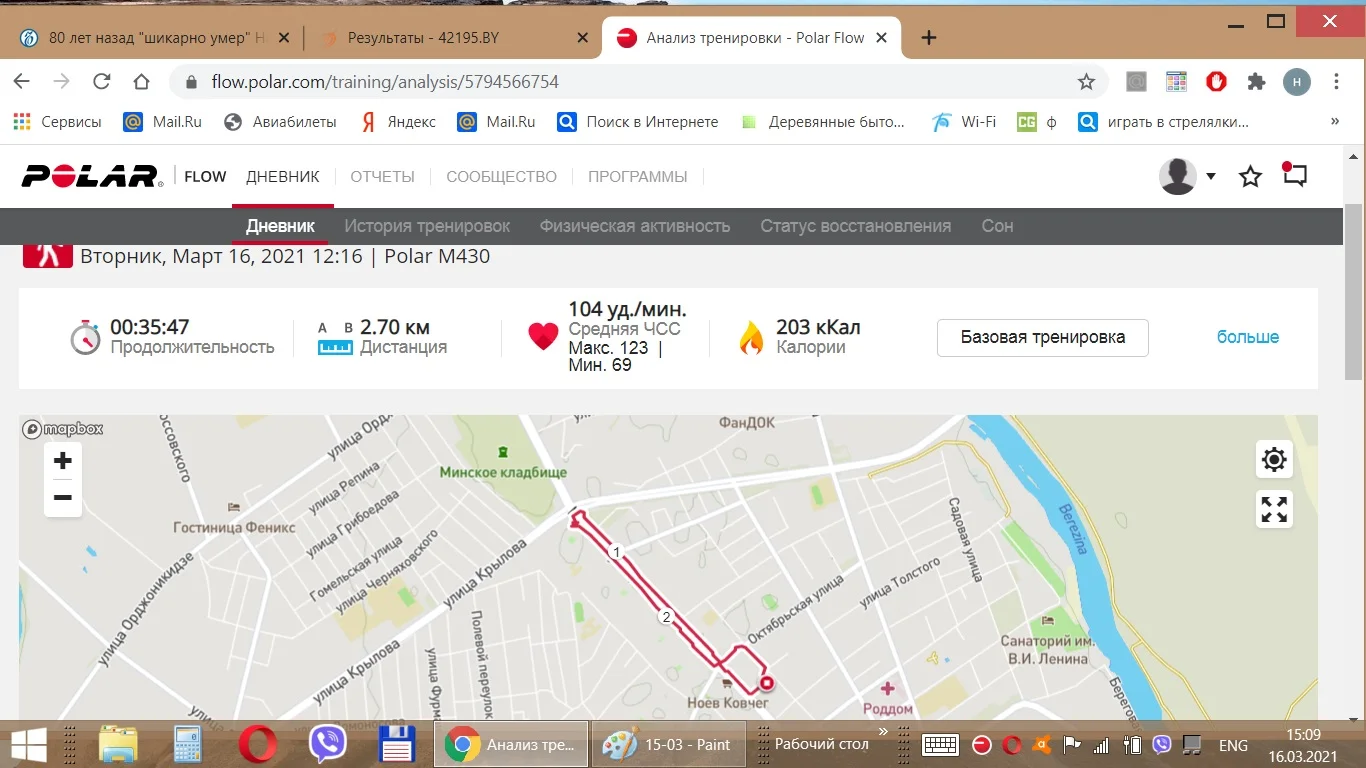Open the ПРОГРАММЫ main menu item

637,177
